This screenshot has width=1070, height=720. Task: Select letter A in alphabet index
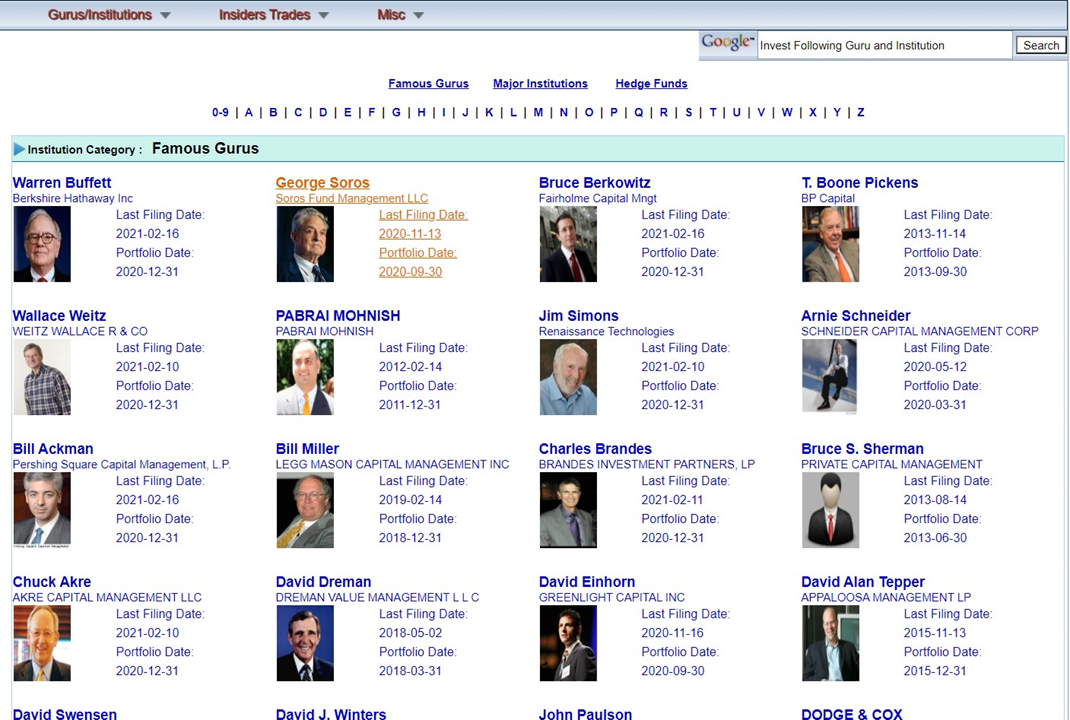pos(248,113)
